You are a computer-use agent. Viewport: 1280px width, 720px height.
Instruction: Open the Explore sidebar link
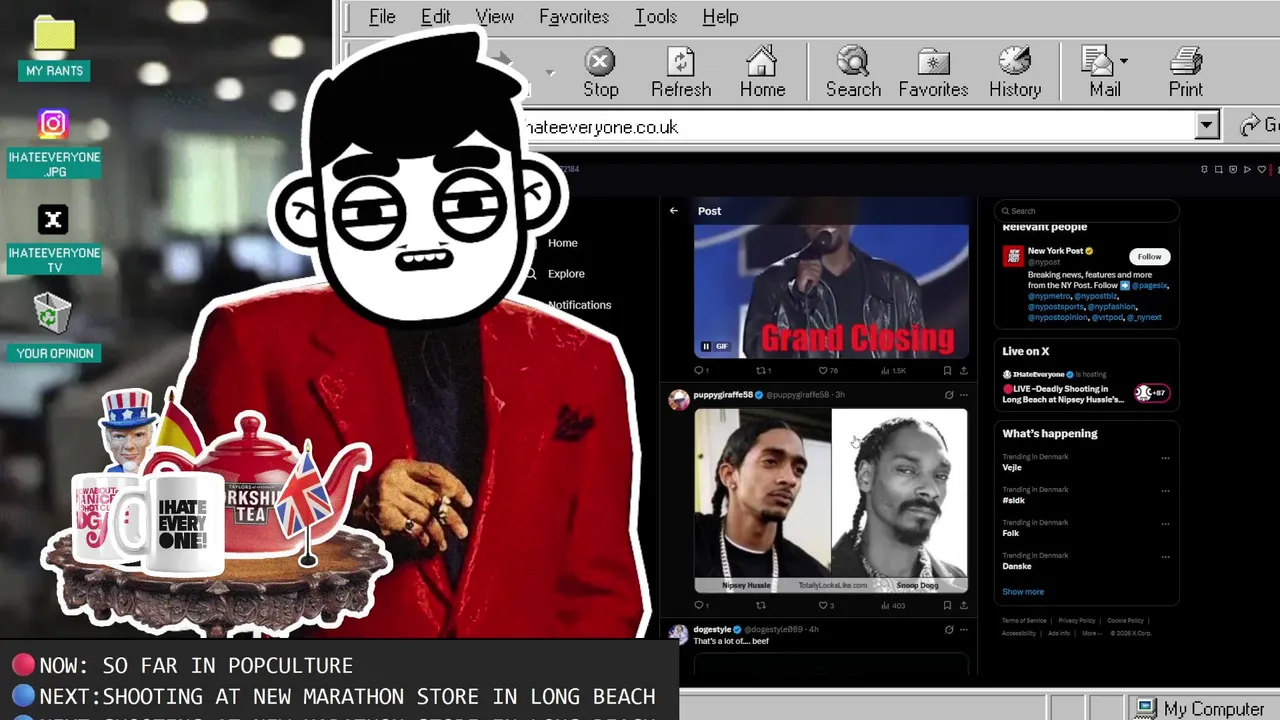[566, 274]
